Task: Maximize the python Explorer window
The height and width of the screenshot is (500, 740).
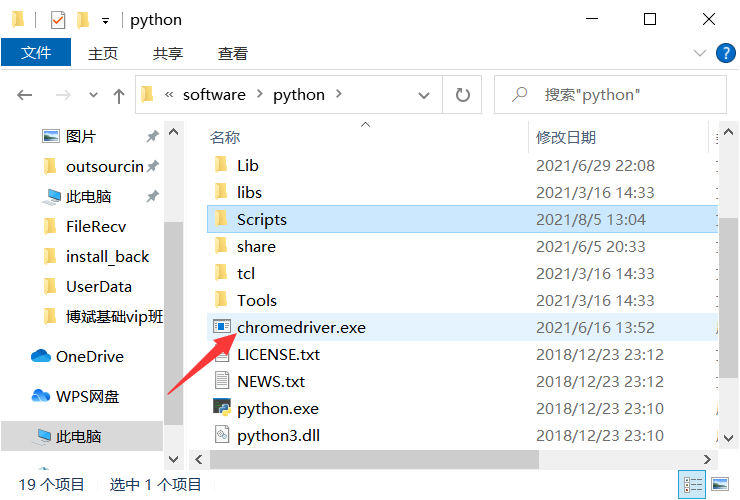Action: point(650,19)
